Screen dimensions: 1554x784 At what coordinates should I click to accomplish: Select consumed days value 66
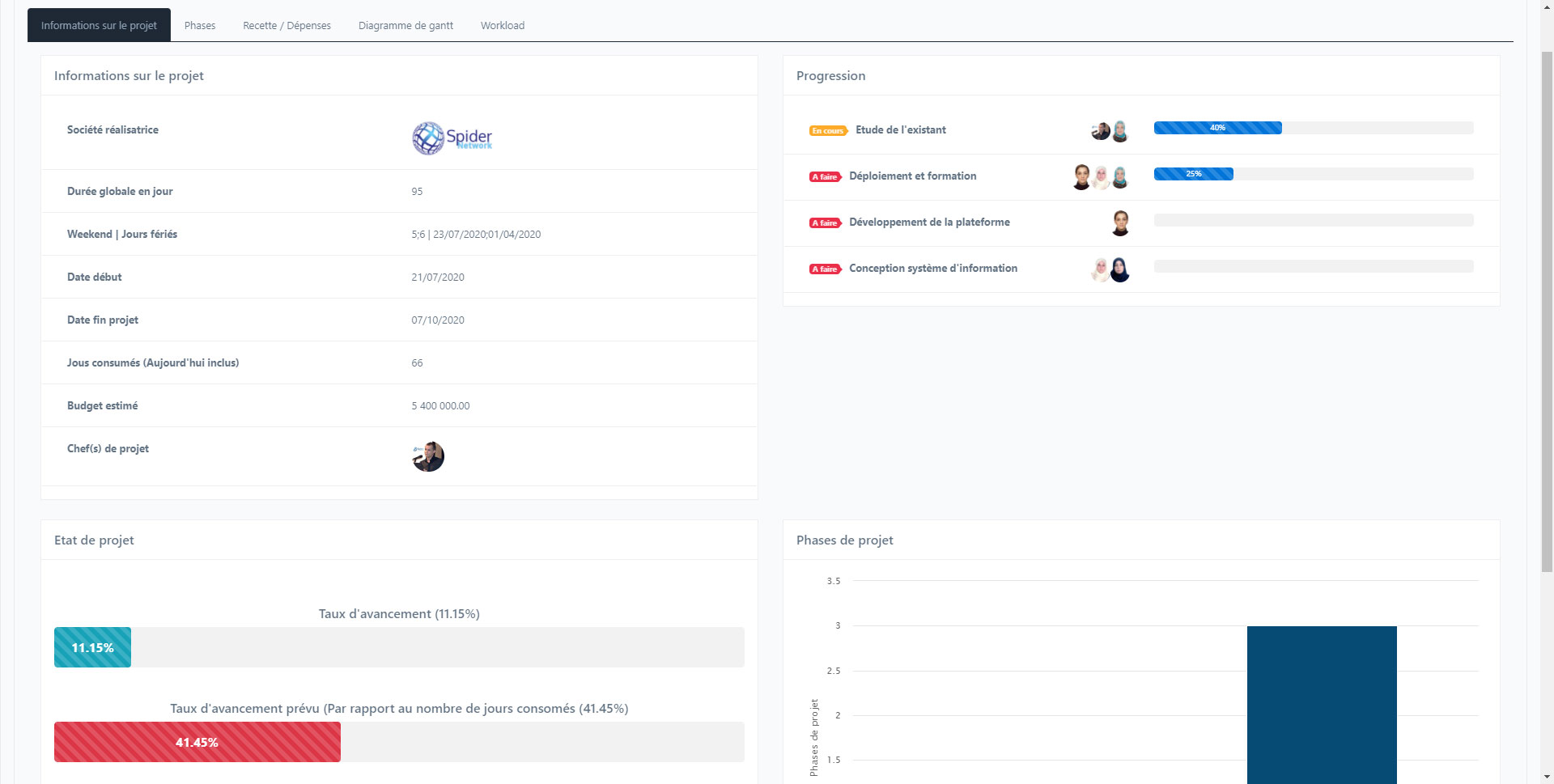[x=417, y=363]
